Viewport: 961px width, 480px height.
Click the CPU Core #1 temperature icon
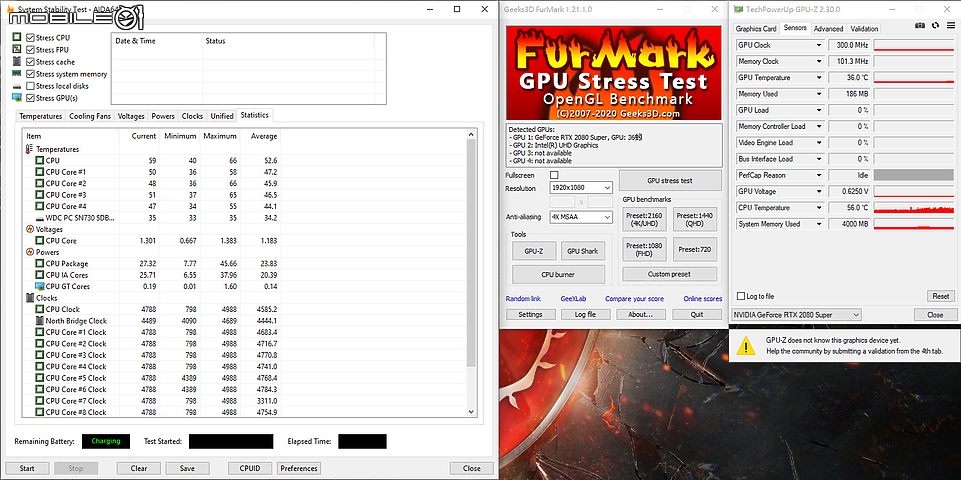39,172
